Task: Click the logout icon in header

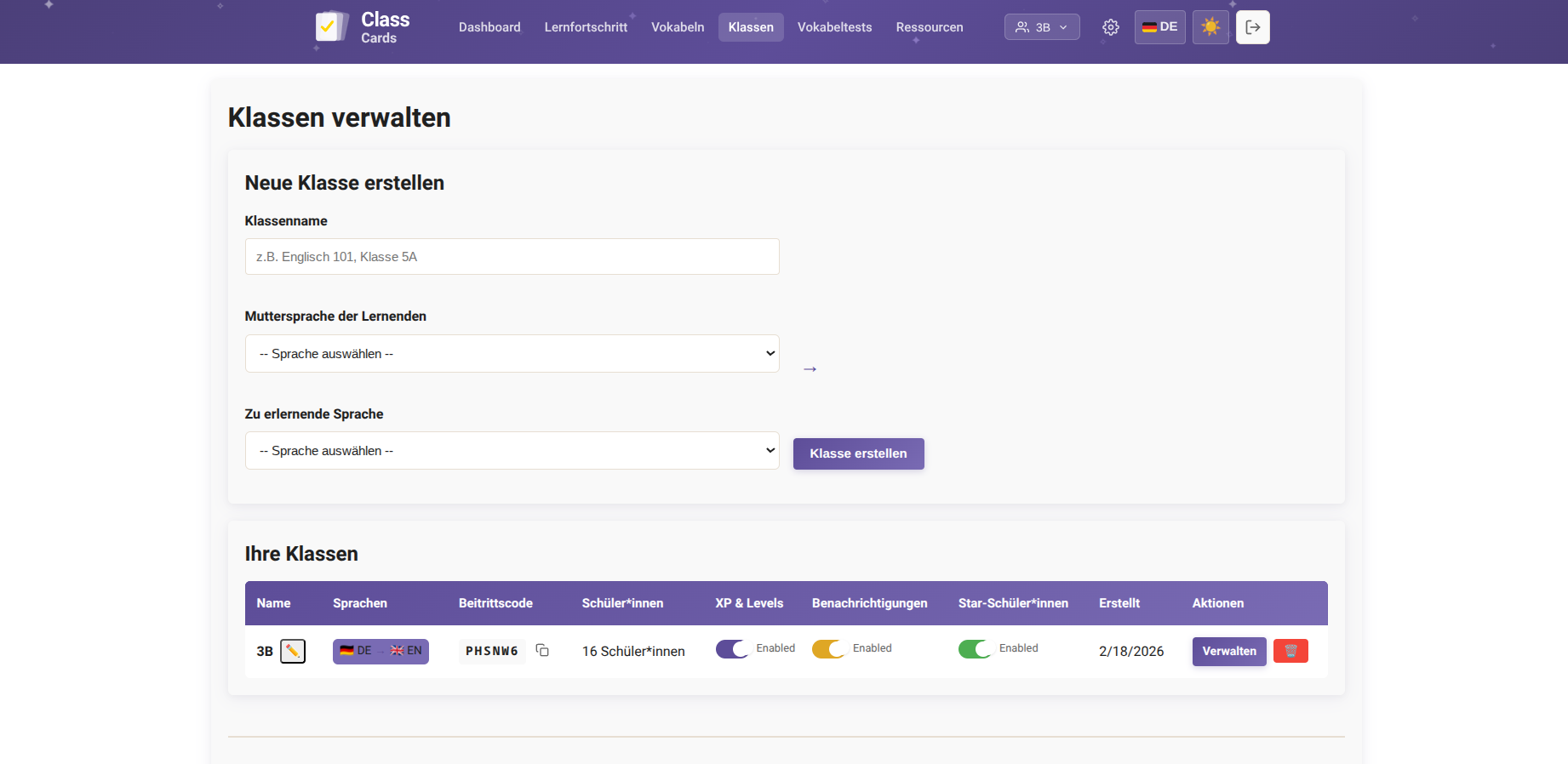Action: [x=1252, y=27]
